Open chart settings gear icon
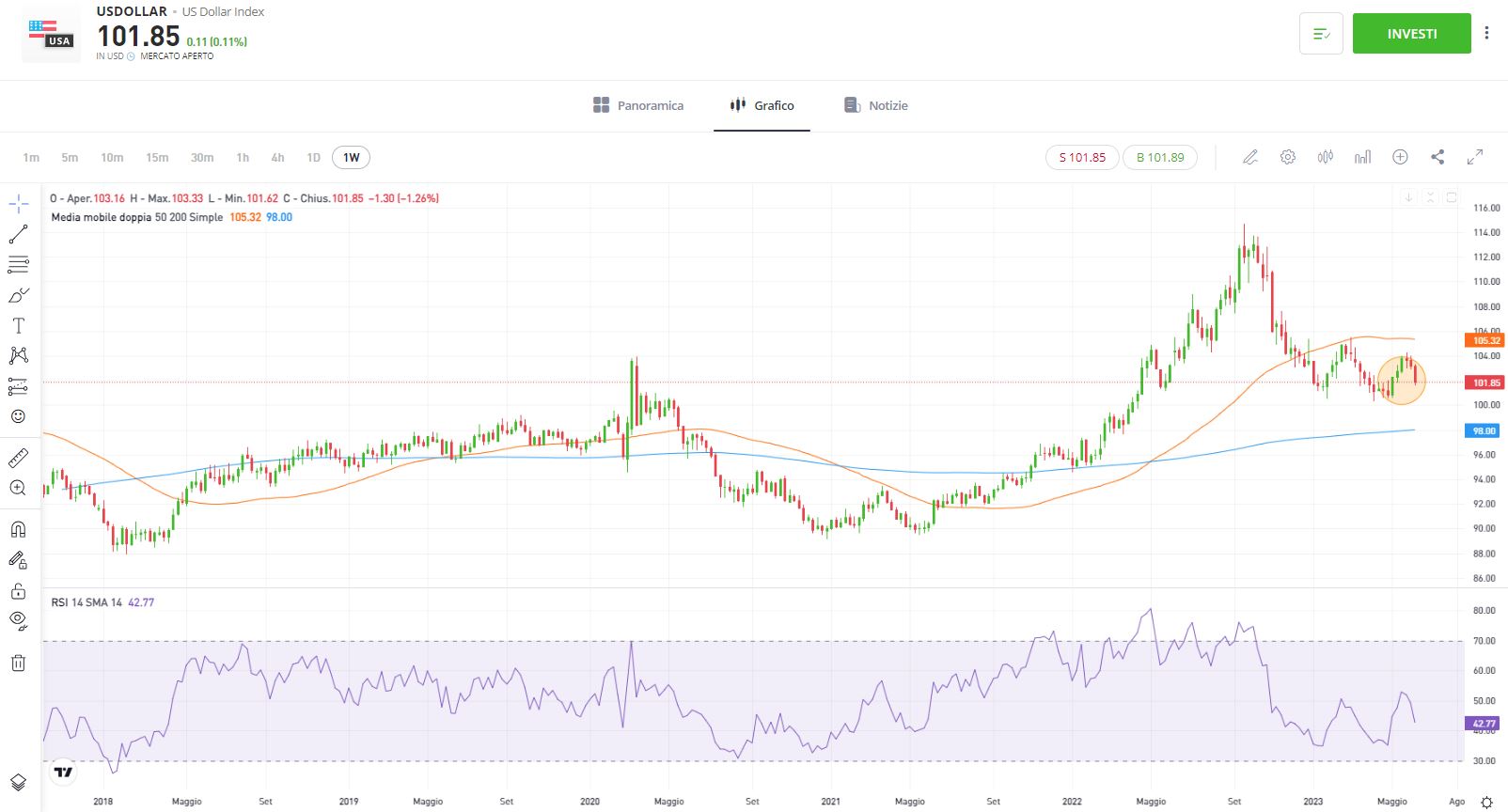Screen dimensions: 1508x812 (1288, 157)
